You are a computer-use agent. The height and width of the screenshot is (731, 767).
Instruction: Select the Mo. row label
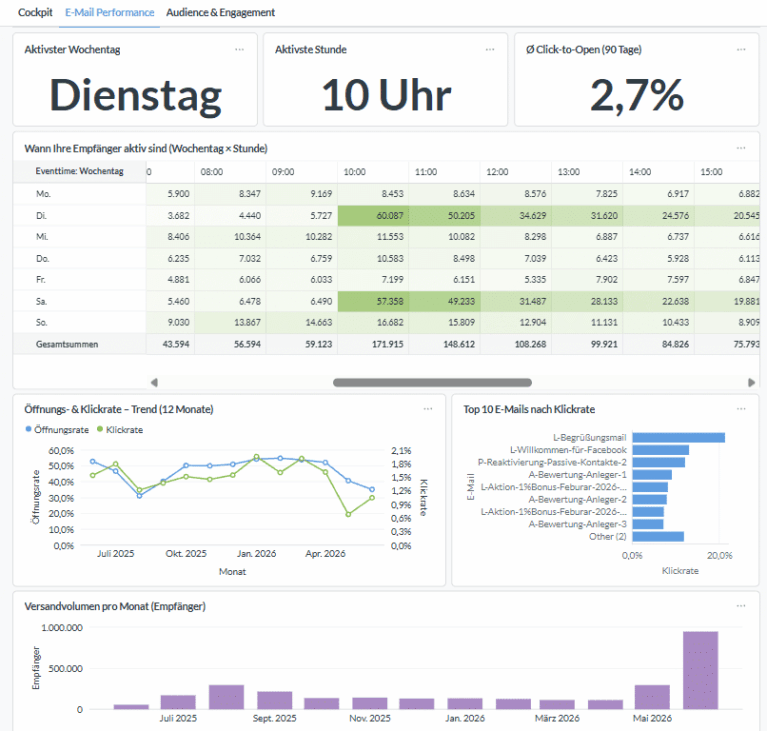(x=43, y=194)
